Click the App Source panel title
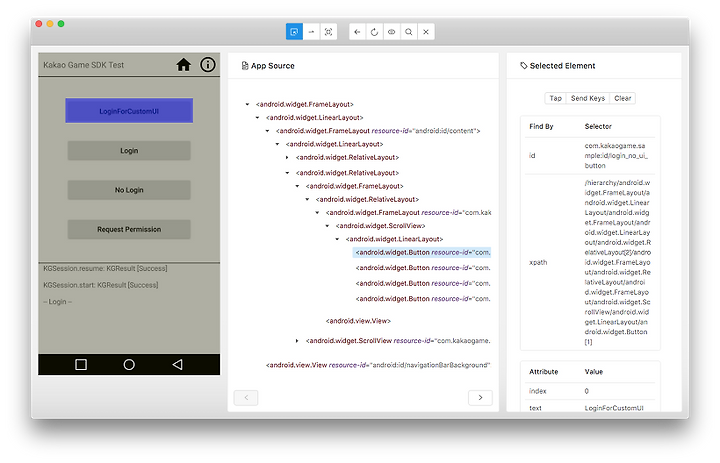 point(273,66)
